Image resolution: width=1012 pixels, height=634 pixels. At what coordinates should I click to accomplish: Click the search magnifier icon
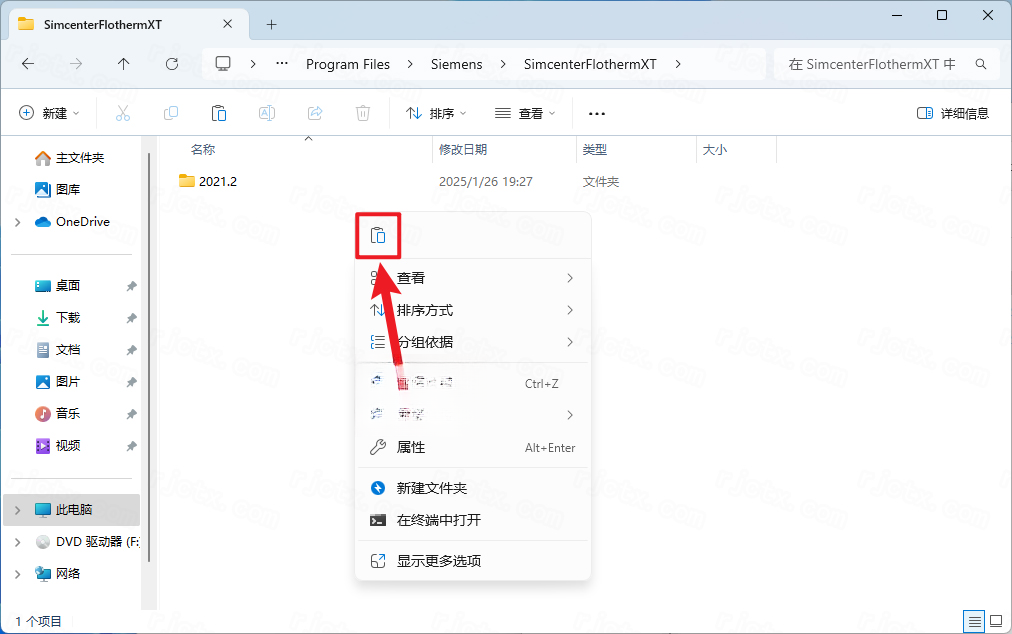coord(981,64)
